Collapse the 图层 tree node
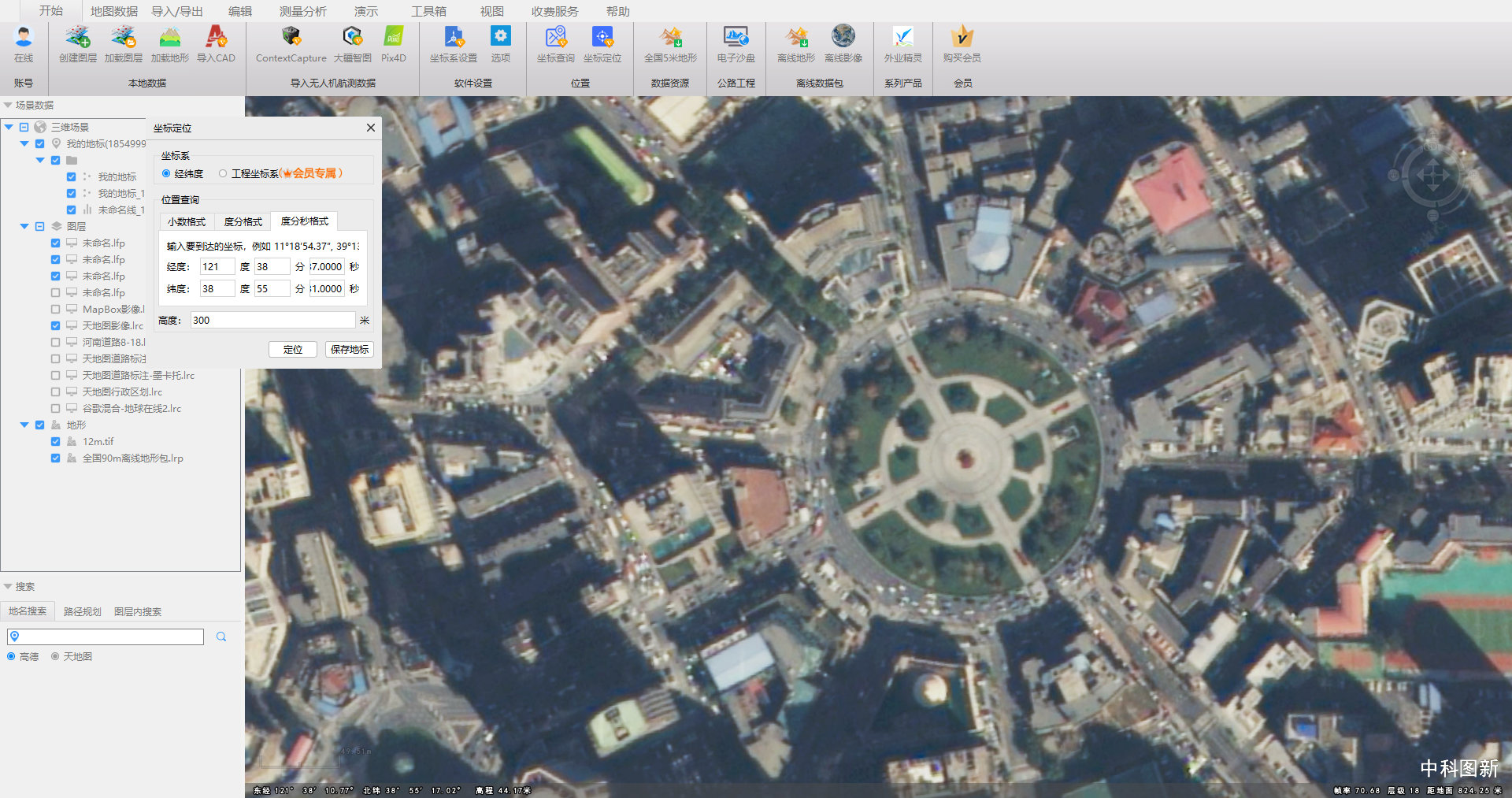Viewport: 1512px width, 798px height. [24, 226]
